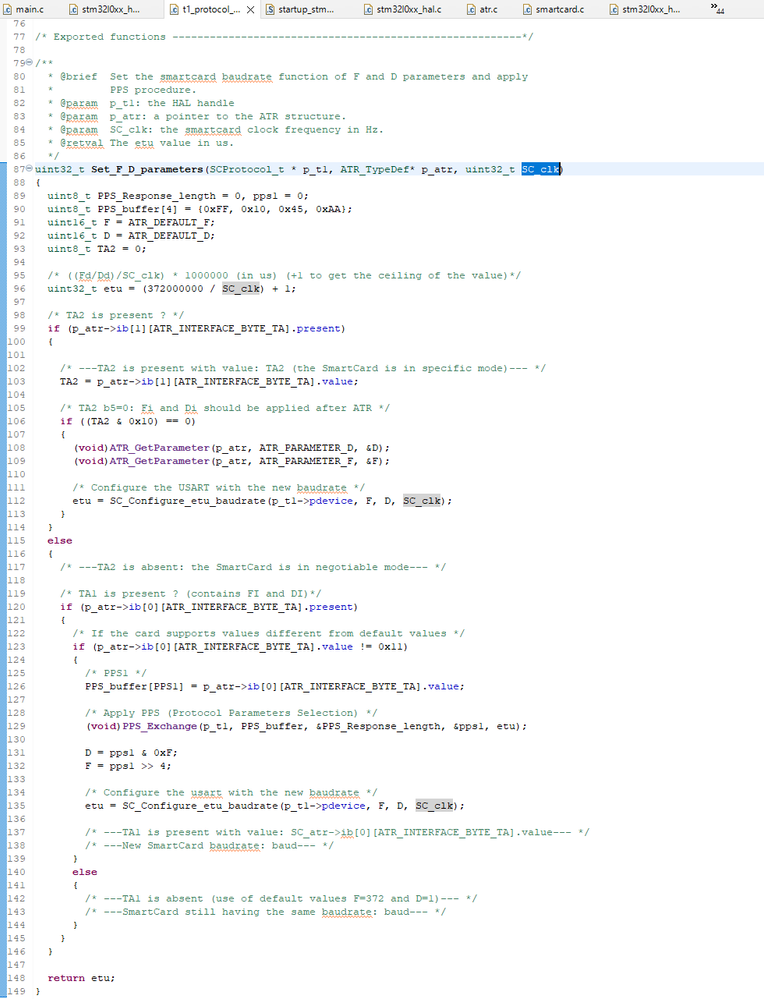
Task: Switch to the main.c editor tab
Action: point(24,10)
